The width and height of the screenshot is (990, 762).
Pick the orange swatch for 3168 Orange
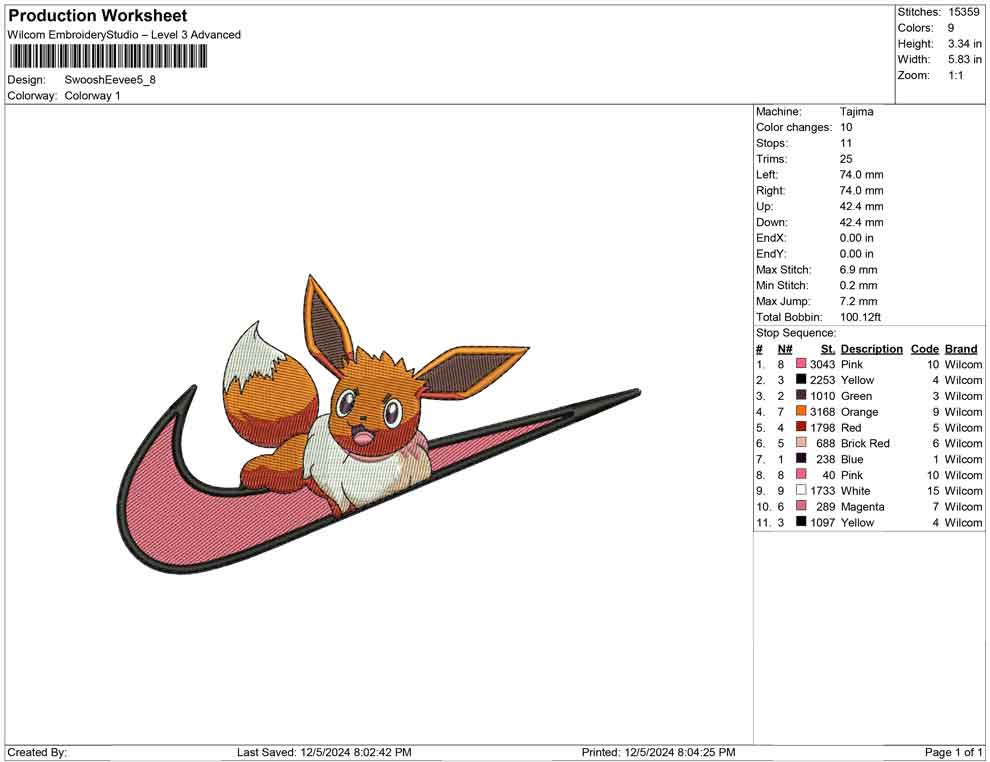coord(801,411)
